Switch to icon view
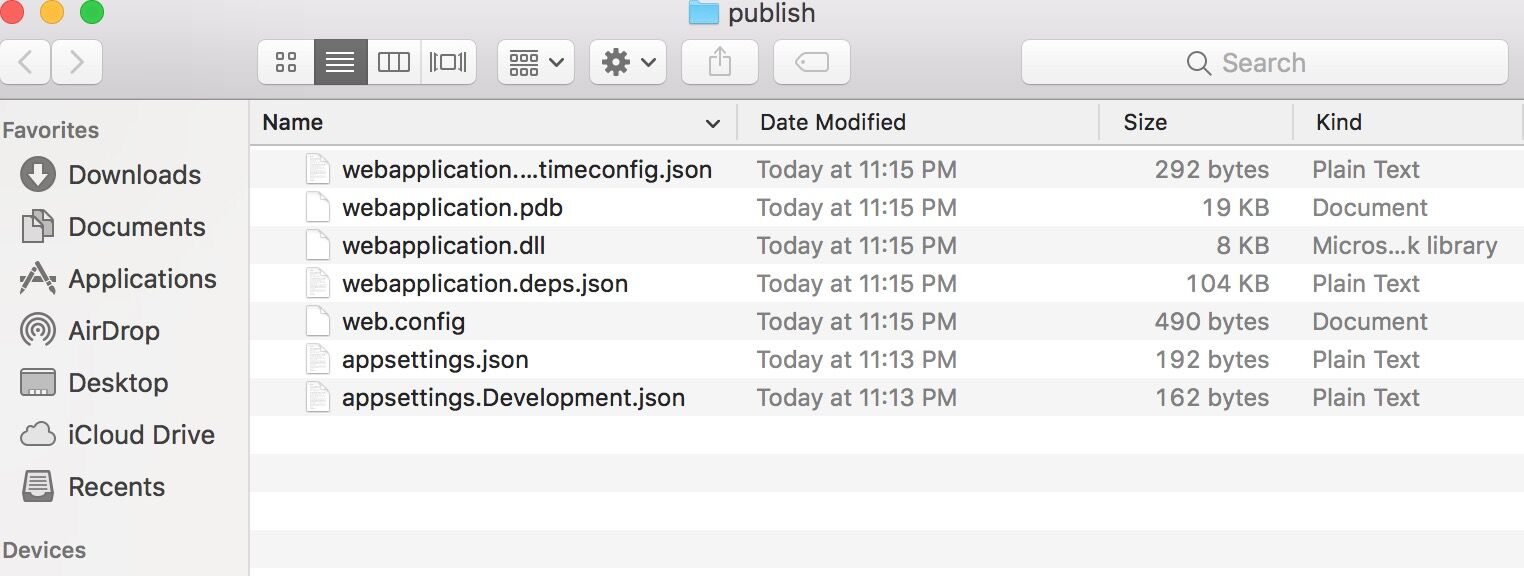This screenshot has height=576, width=1524. (285, 61)
